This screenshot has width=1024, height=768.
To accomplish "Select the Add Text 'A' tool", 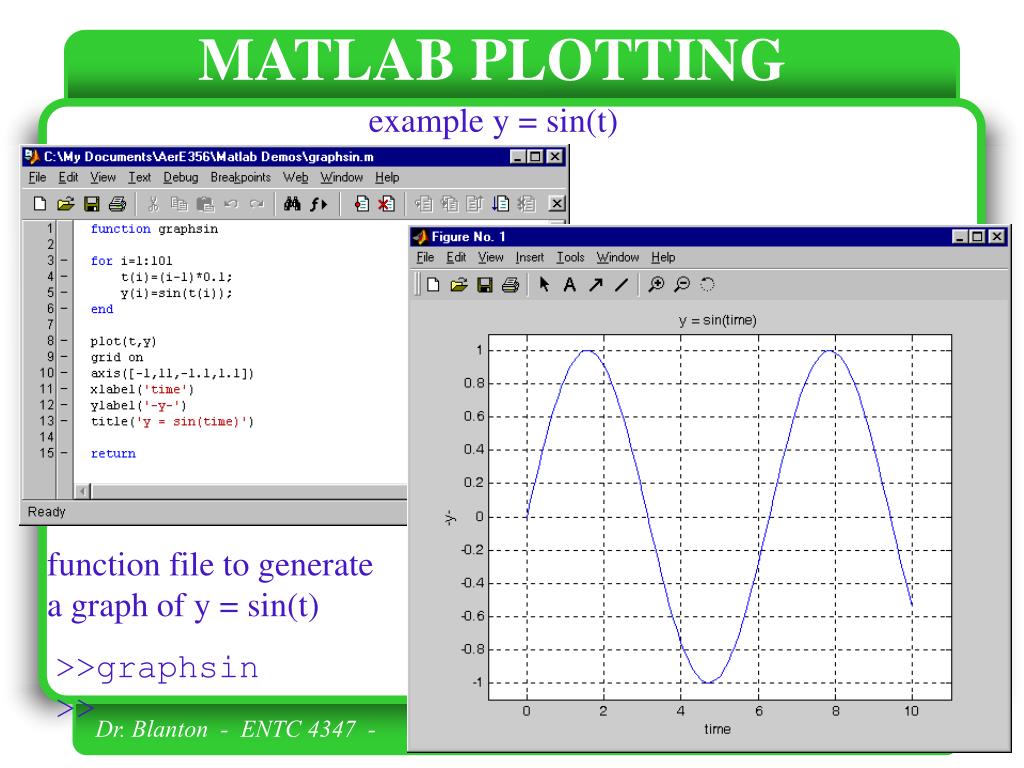I will point(569,285).
